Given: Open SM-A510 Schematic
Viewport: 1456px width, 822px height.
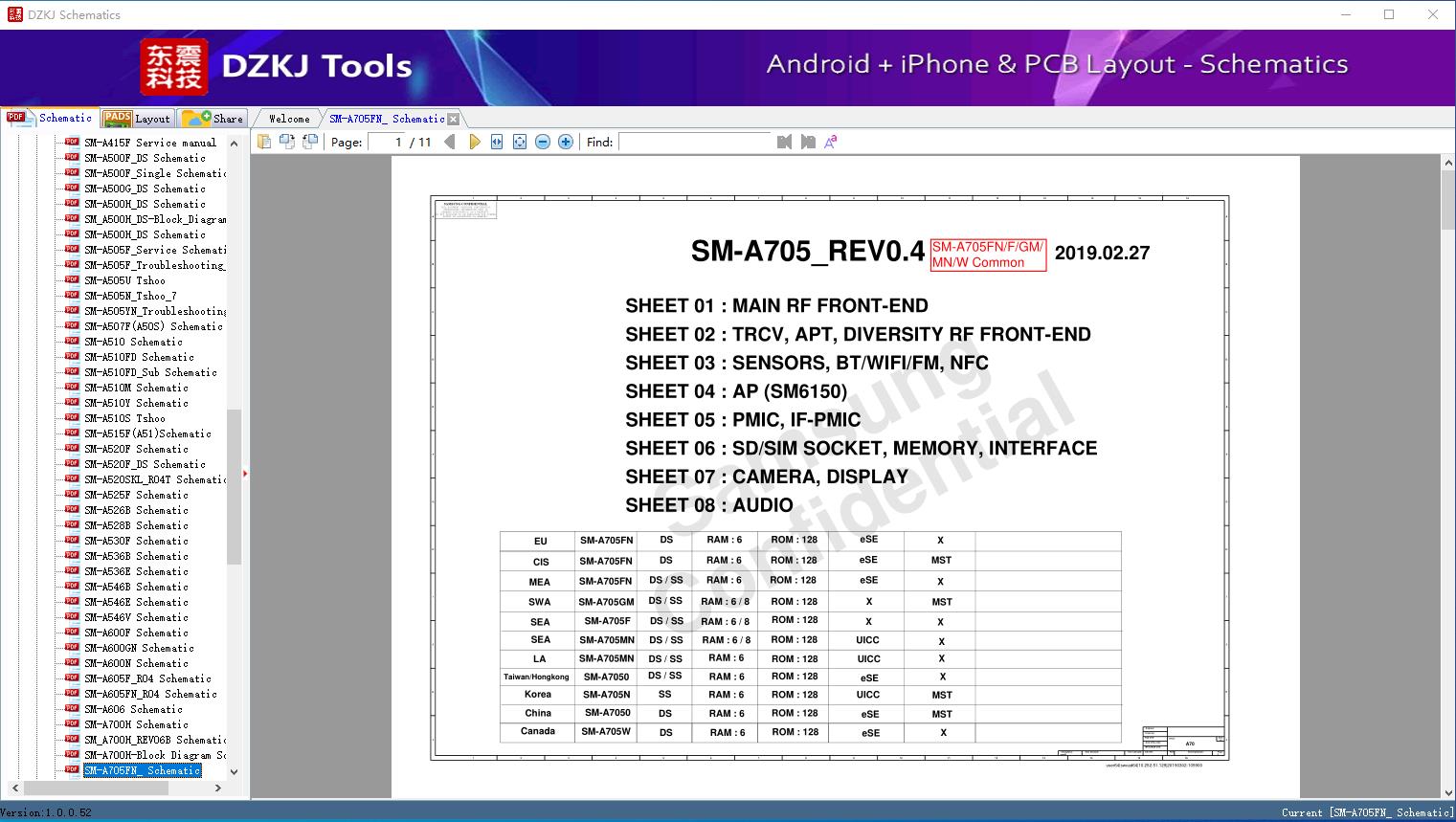Looking at the screenshot, I should (133, 342).
